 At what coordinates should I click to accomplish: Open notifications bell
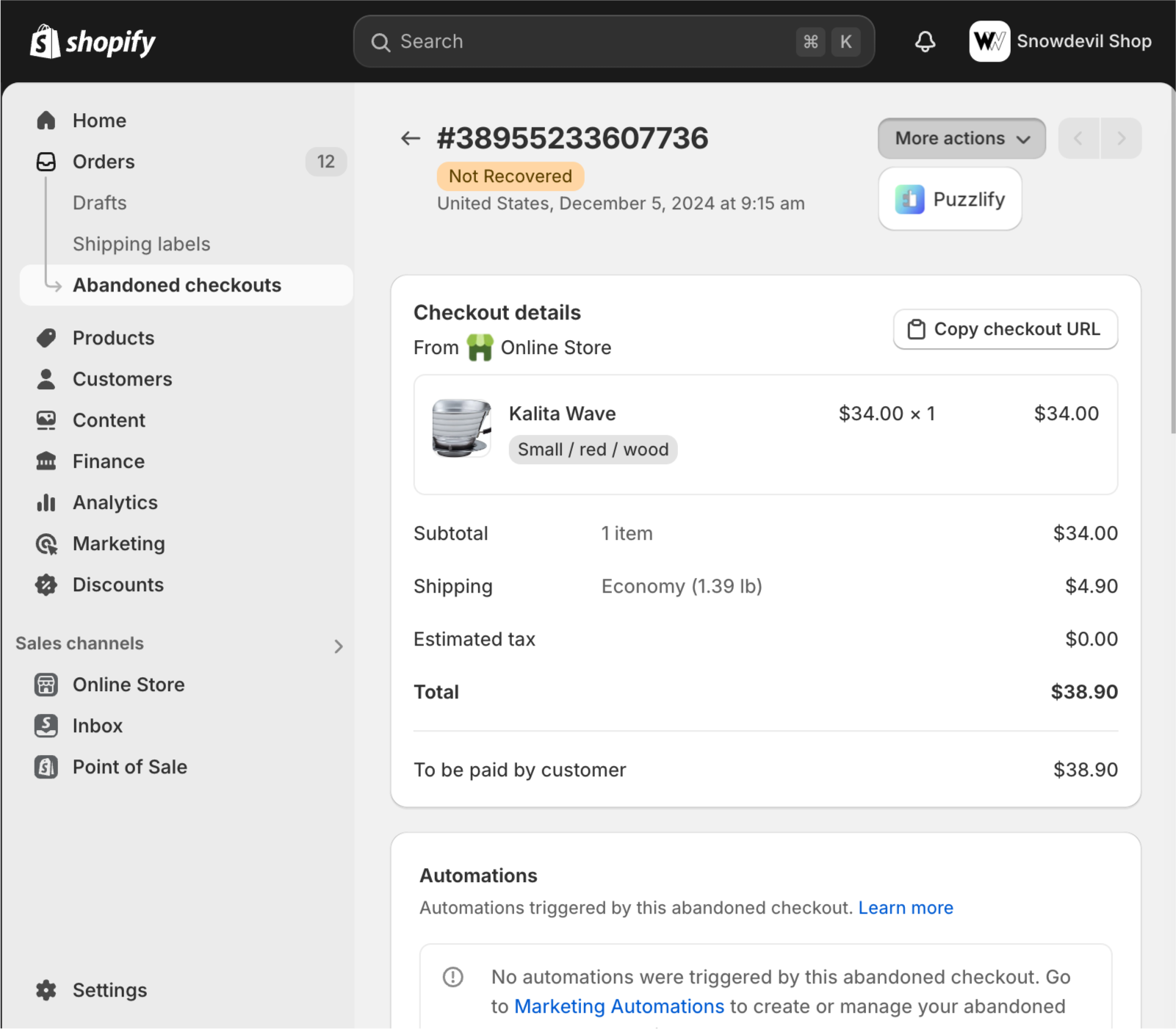coord(925,42)
